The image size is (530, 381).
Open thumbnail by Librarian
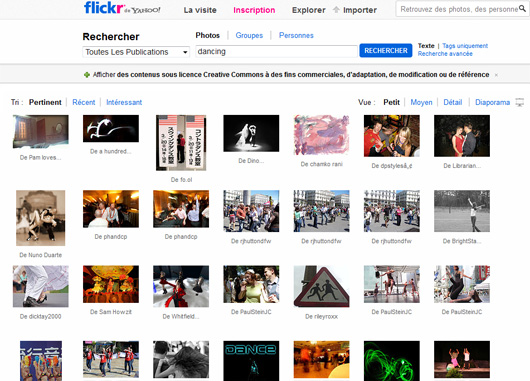[x=462, y=136]
